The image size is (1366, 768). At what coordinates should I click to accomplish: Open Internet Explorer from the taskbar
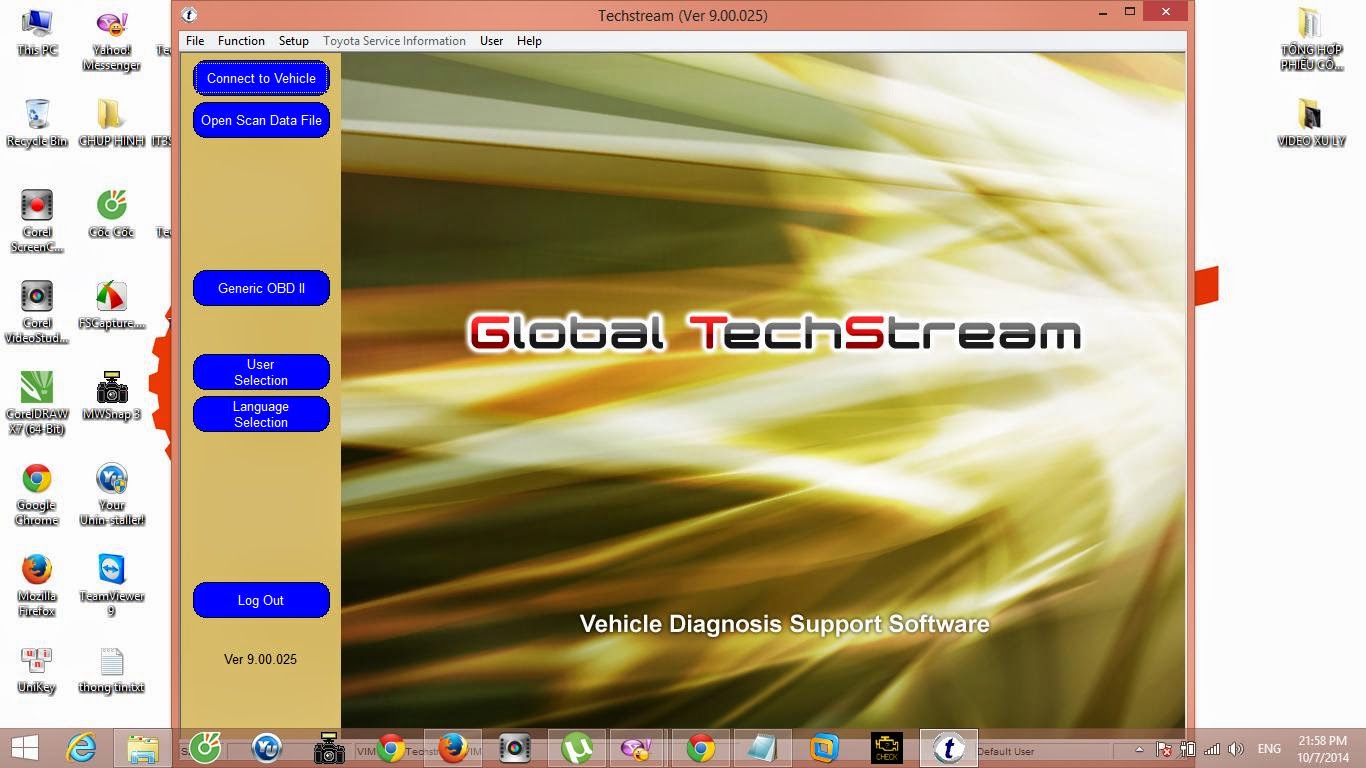pyautogui.click(x=82, y=748)
